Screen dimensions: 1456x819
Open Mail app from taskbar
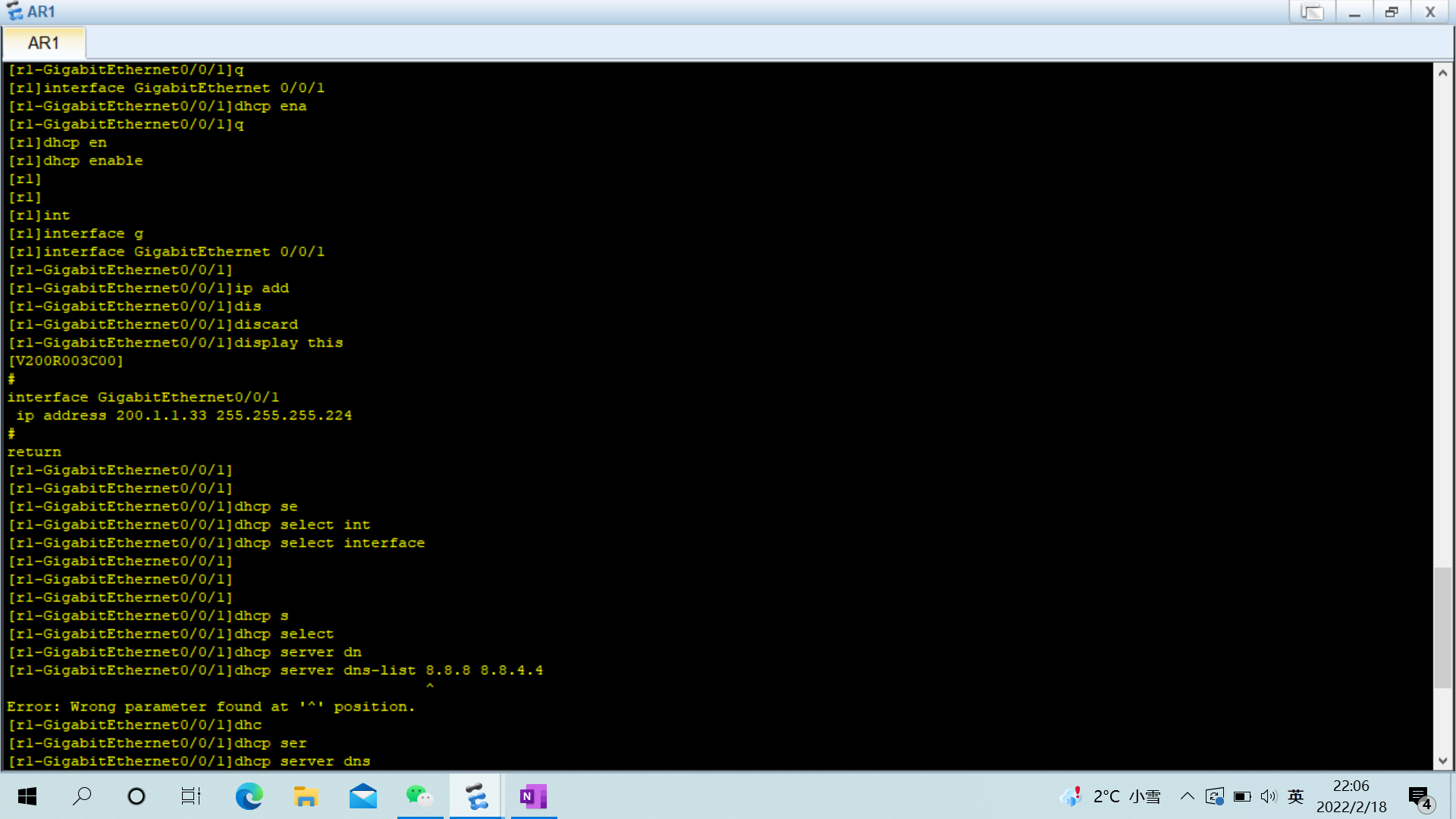point(362,796)
